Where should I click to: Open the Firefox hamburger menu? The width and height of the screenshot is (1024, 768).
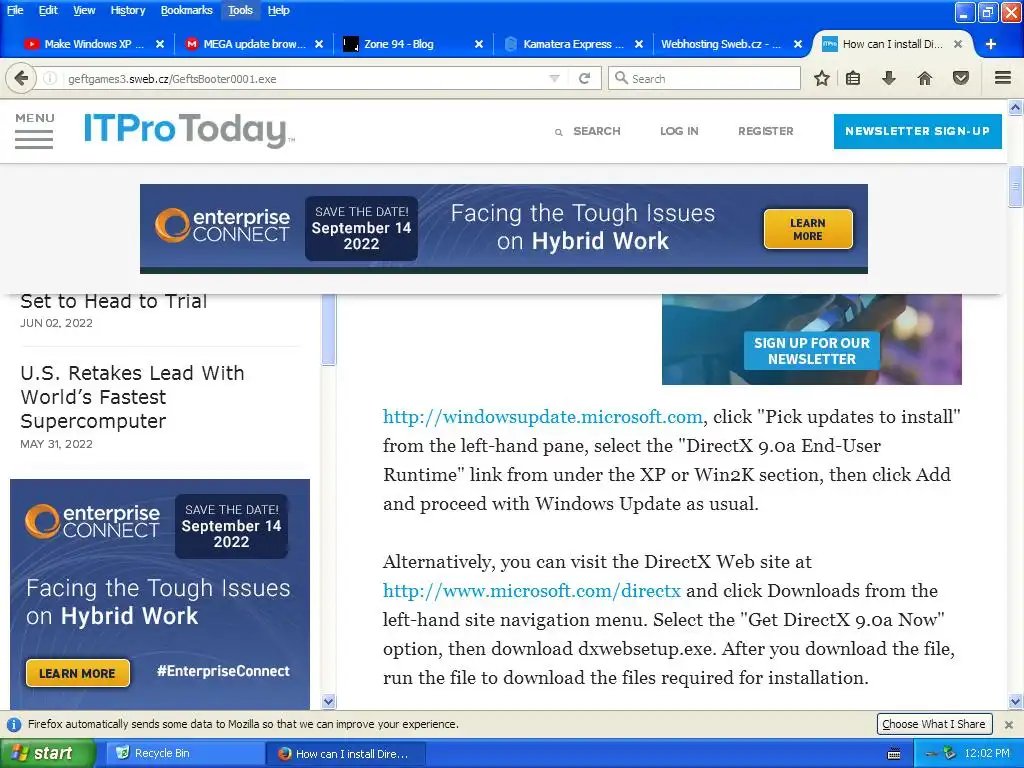(1003, 78)
